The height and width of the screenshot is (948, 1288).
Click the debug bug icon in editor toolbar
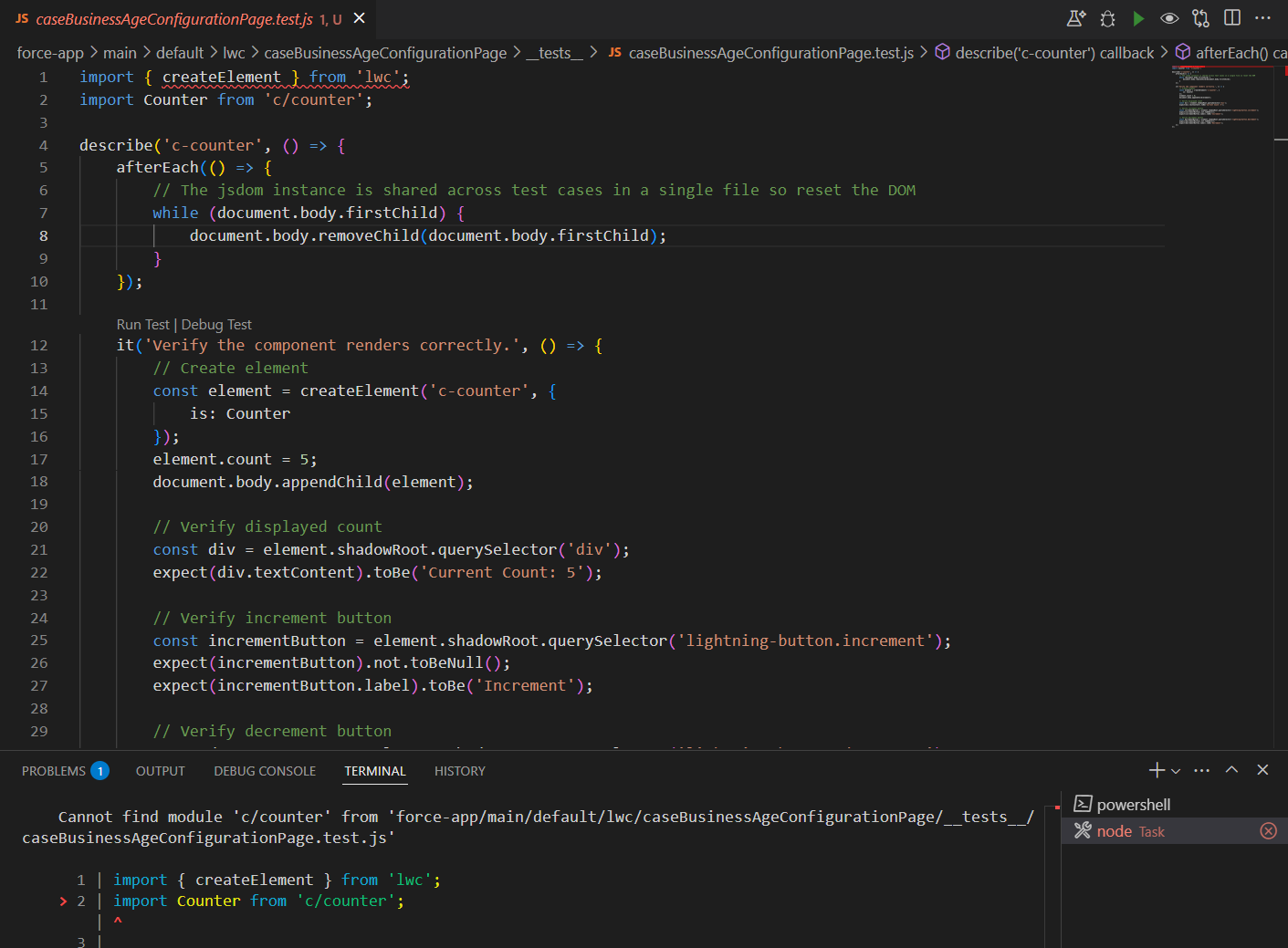[1107, 18]
